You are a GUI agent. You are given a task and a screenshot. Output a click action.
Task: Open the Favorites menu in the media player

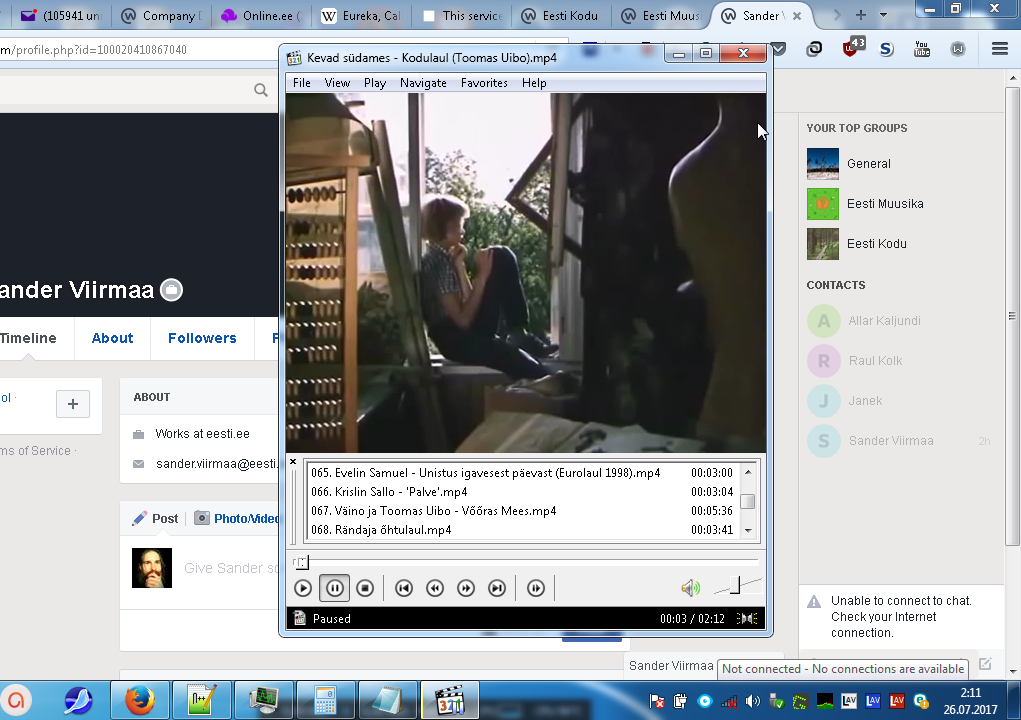pos(484,83)
